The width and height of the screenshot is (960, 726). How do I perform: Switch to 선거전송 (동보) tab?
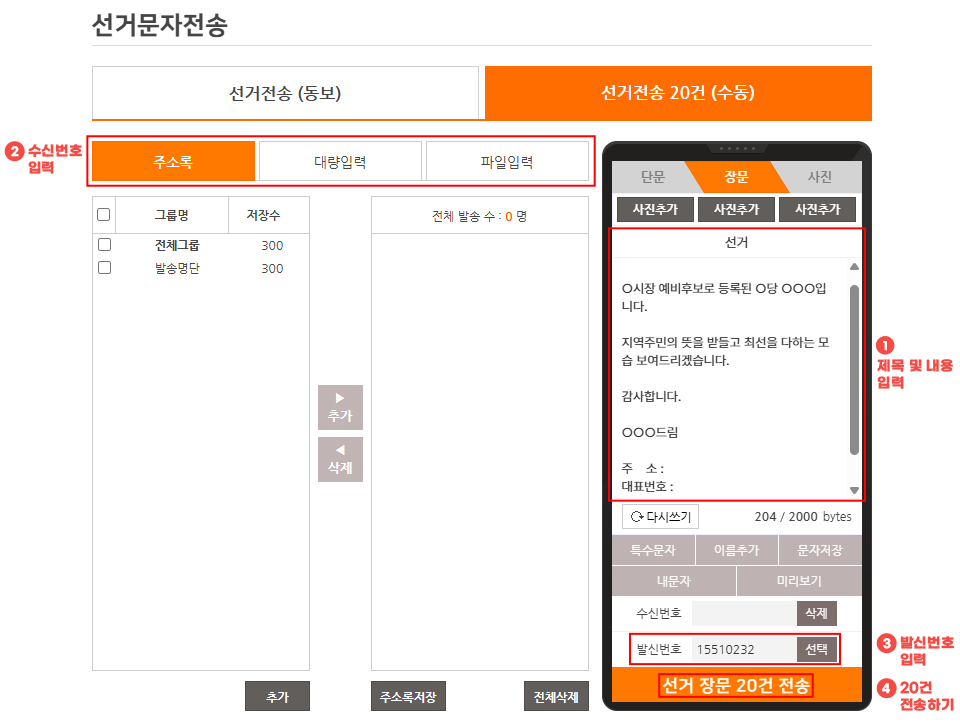(x=285, y=94)
